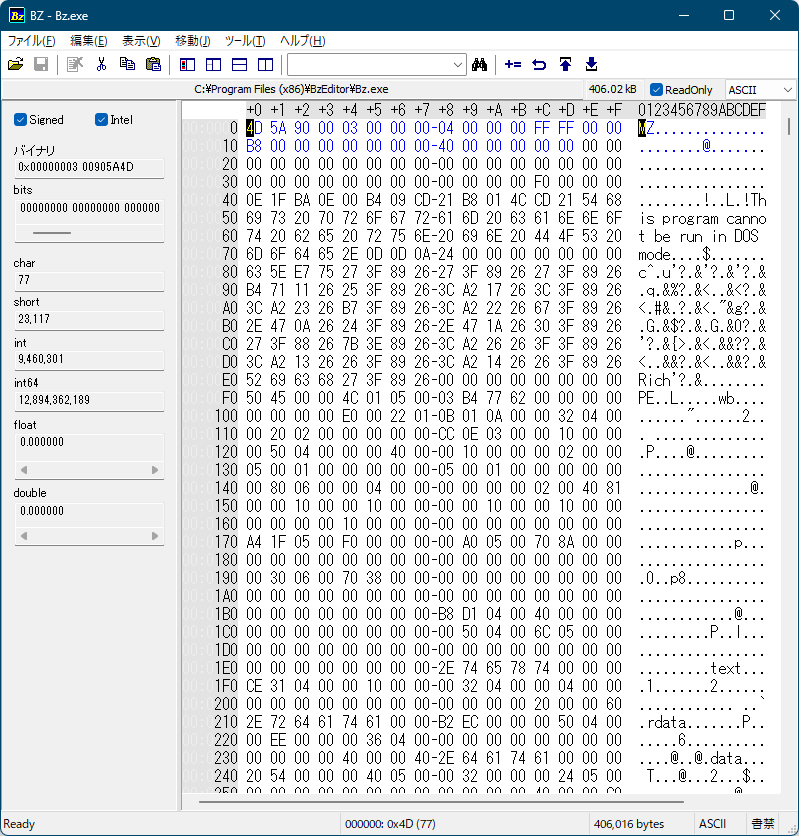Click the binoculars Find icon
This screenshot has height=836, width=799.
click(x=479, y=65)
